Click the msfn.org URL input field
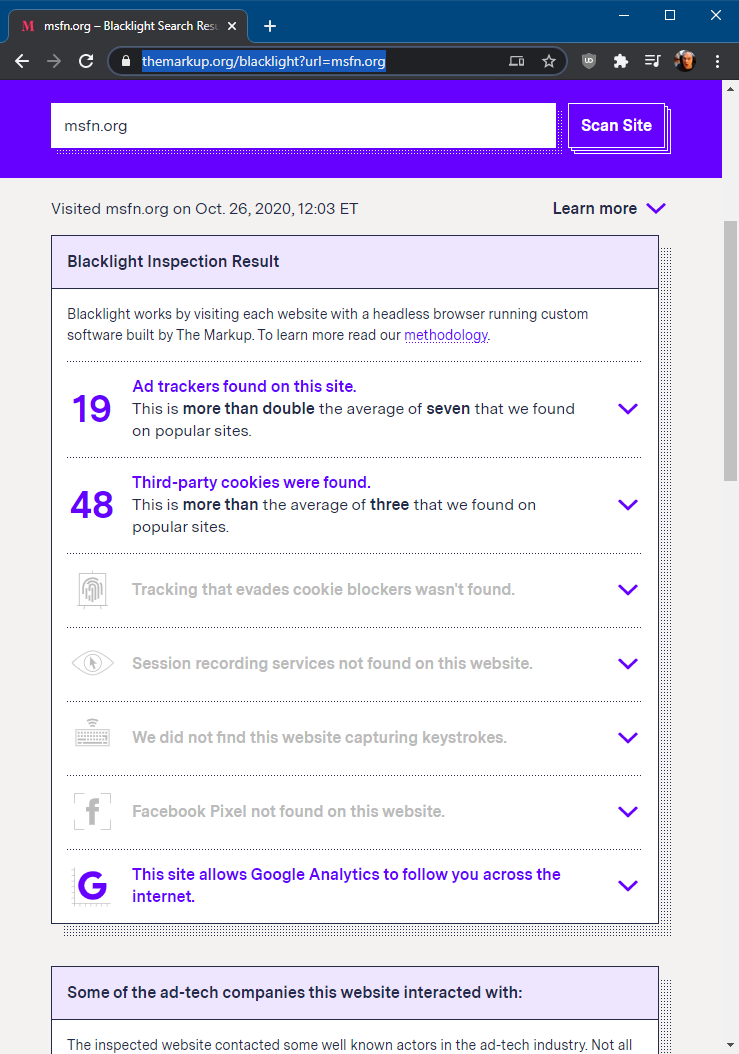Screen dimensions: 739x1054 click(x=303, y=126)
